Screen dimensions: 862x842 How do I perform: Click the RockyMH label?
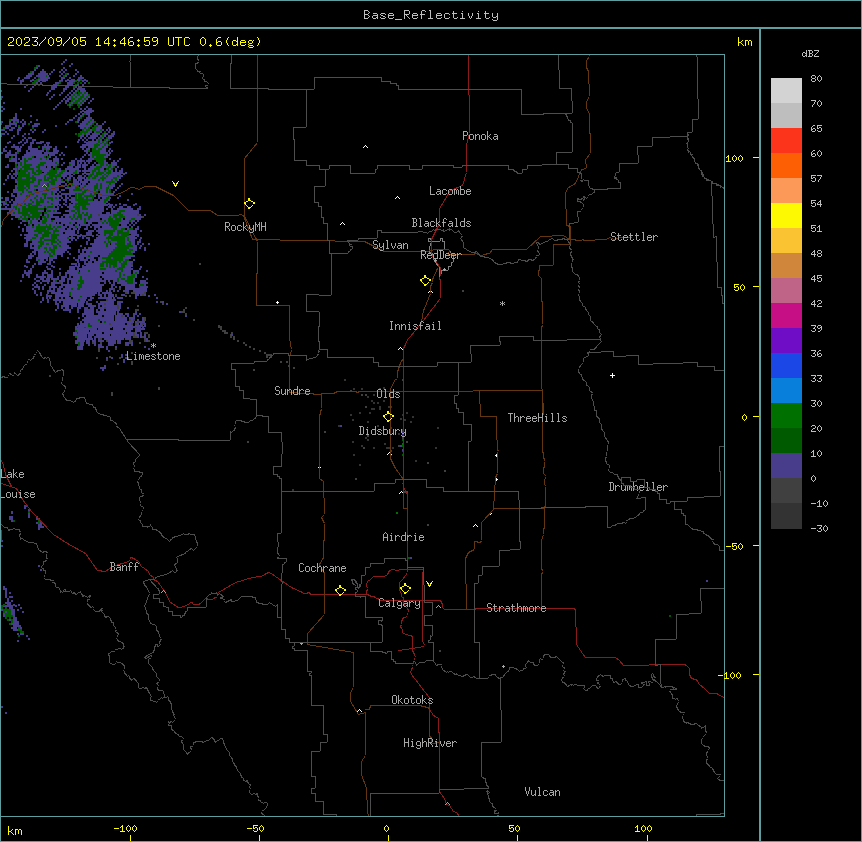click(245, 227)
